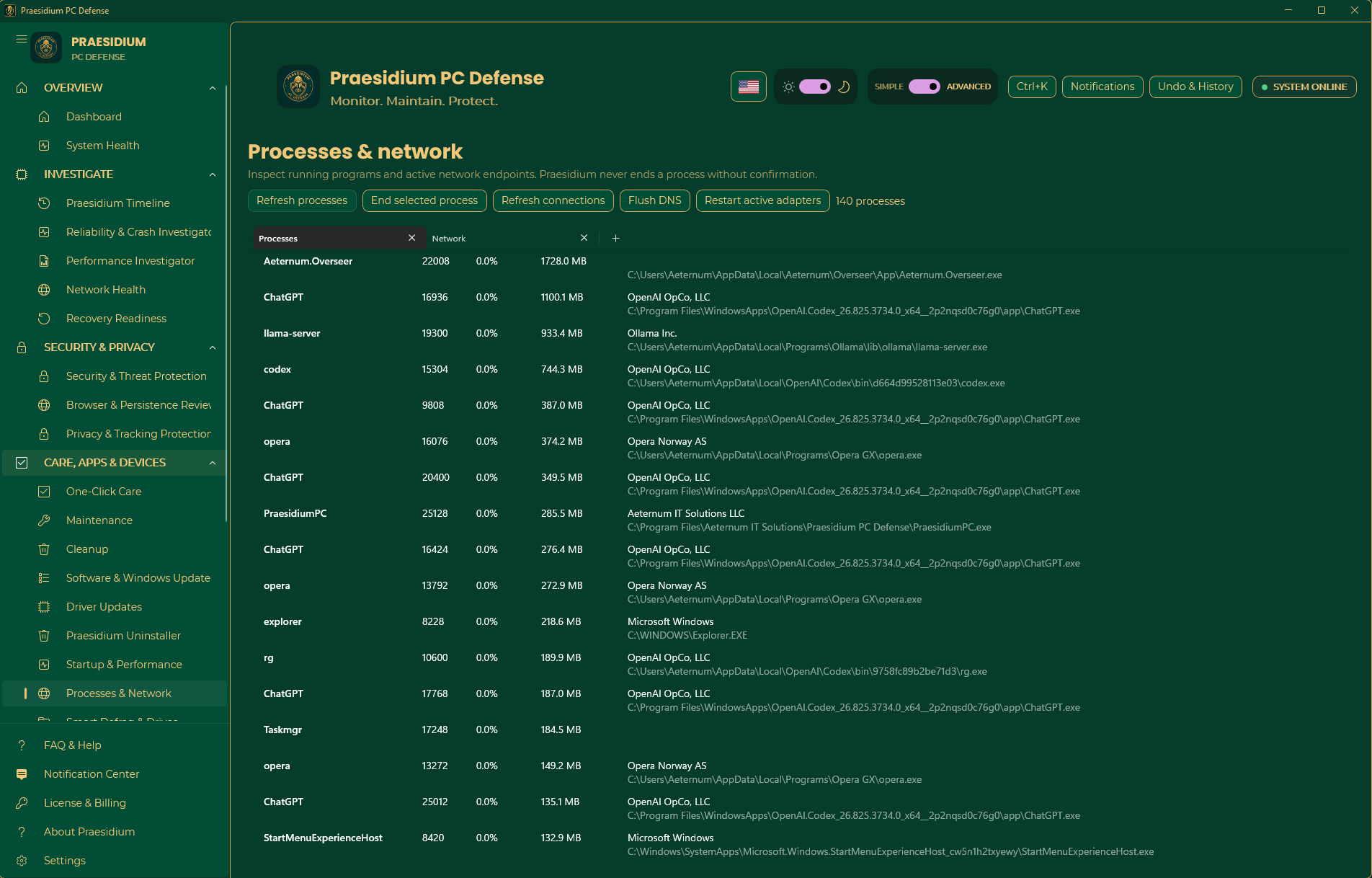Click the moon dark-theme icon

(x=844, y=87)
